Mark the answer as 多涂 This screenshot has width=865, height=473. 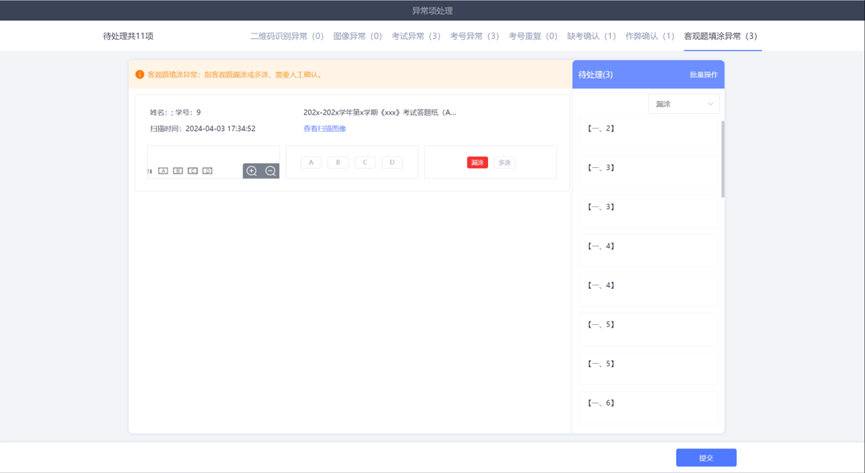504,162
